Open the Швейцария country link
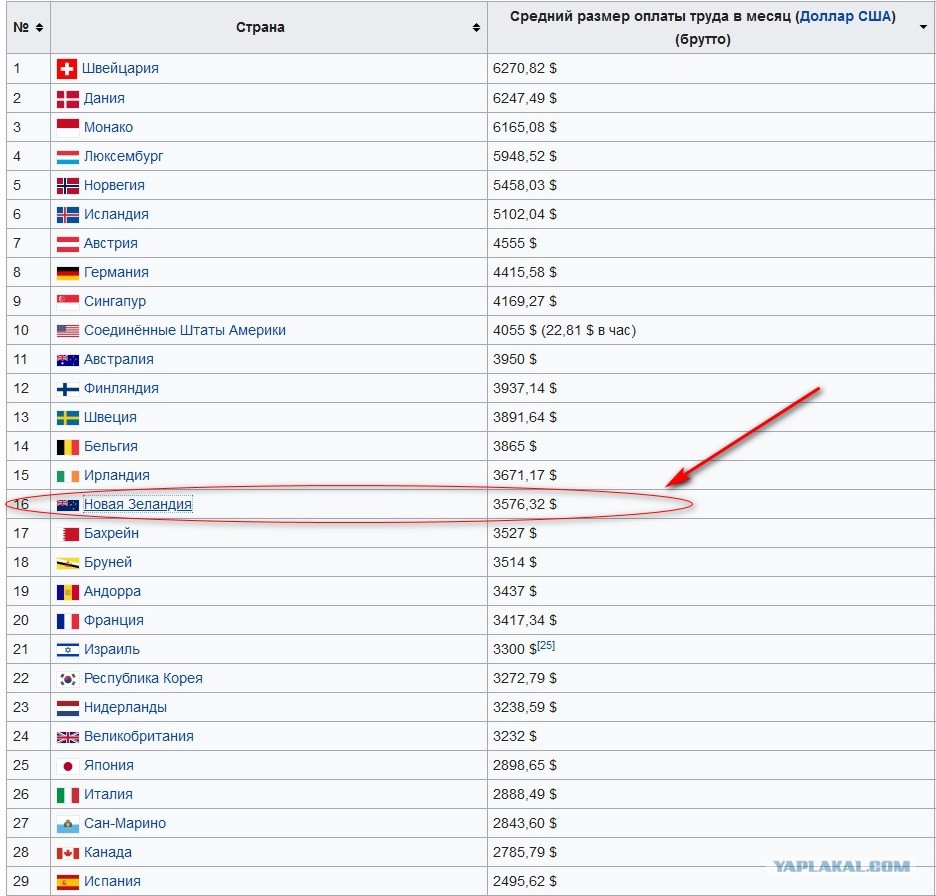The width and height of the screenshot is (936, 896). point(120,68)
